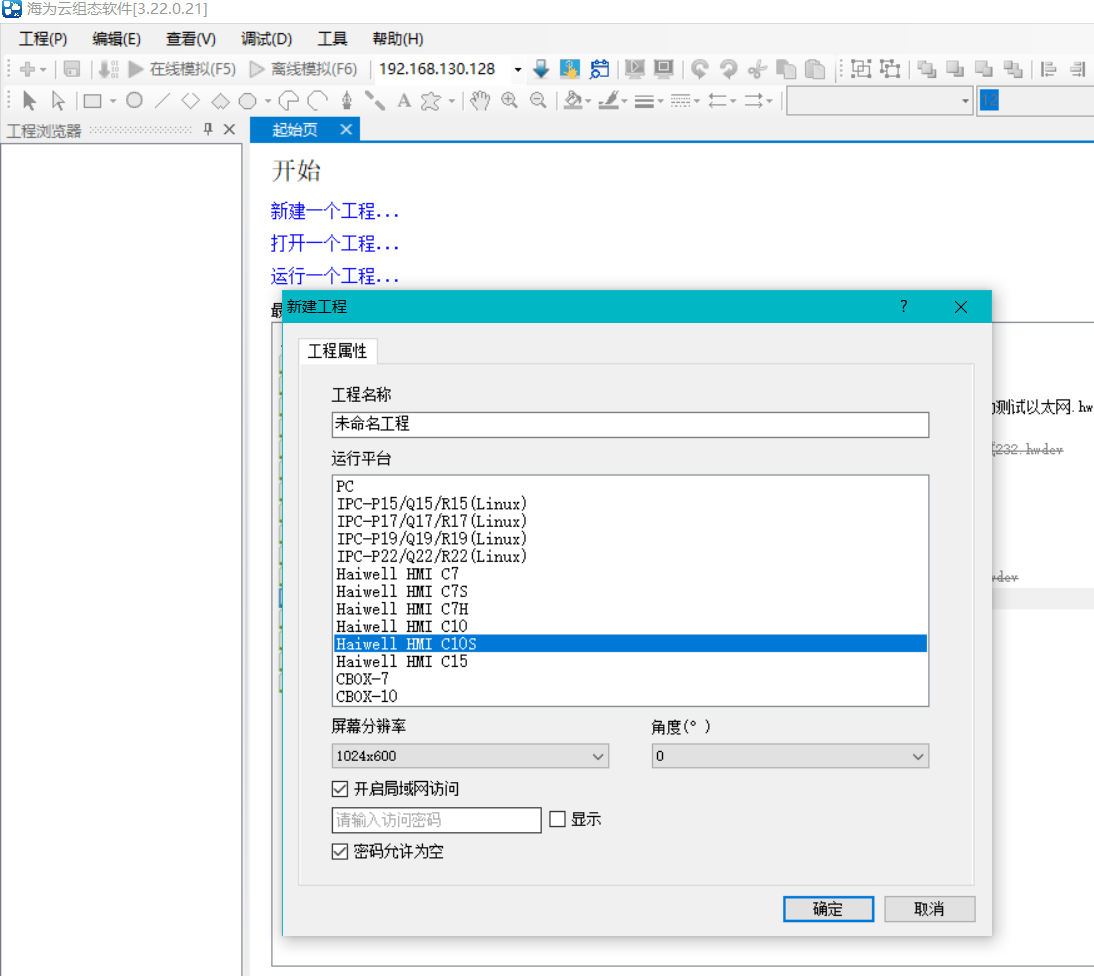Select the rectangle drawing tool

(92, 101)
